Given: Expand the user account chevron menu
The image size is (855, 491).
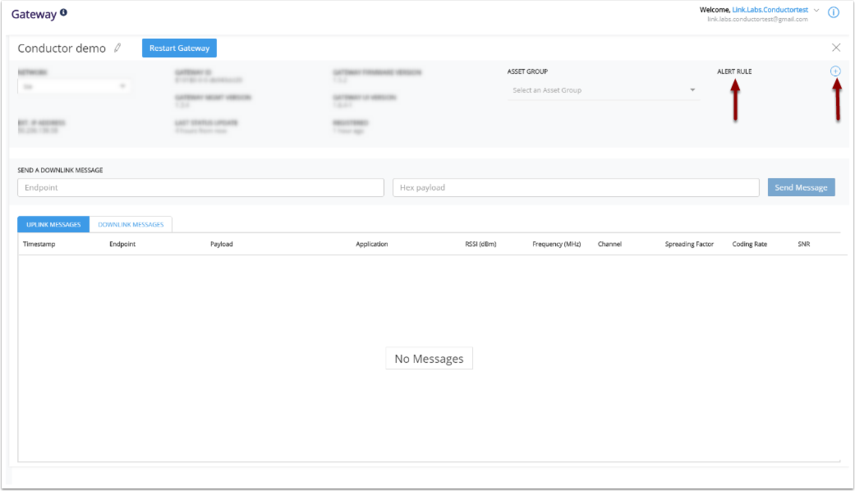Looking at the screenshot, I should click(817, 10).
